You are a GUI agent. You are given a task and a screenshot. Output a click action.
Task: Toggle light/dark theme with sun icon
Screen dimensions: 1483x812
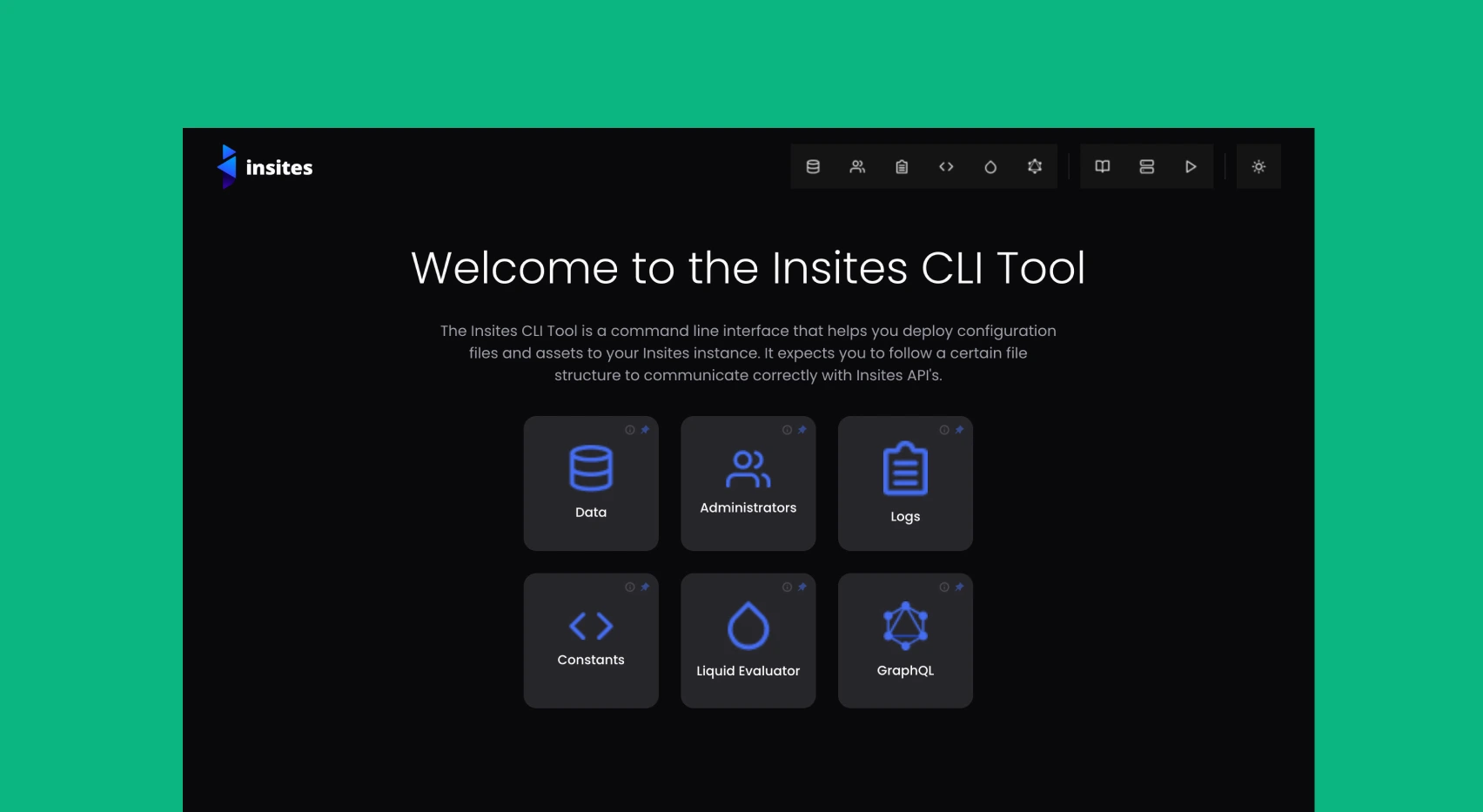tap(1258, 167)
